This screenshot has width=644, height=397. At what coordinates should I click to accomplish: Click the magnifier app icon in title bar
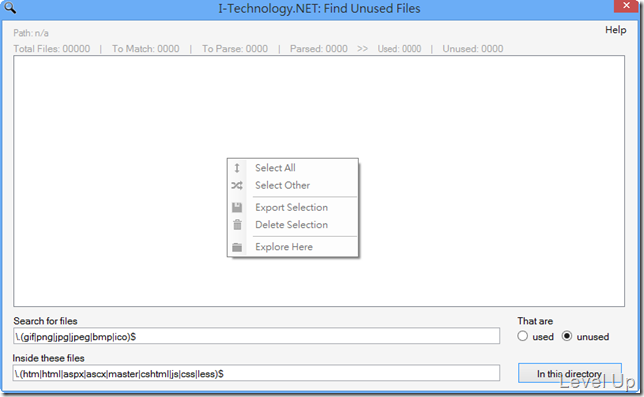pos(9,7)
